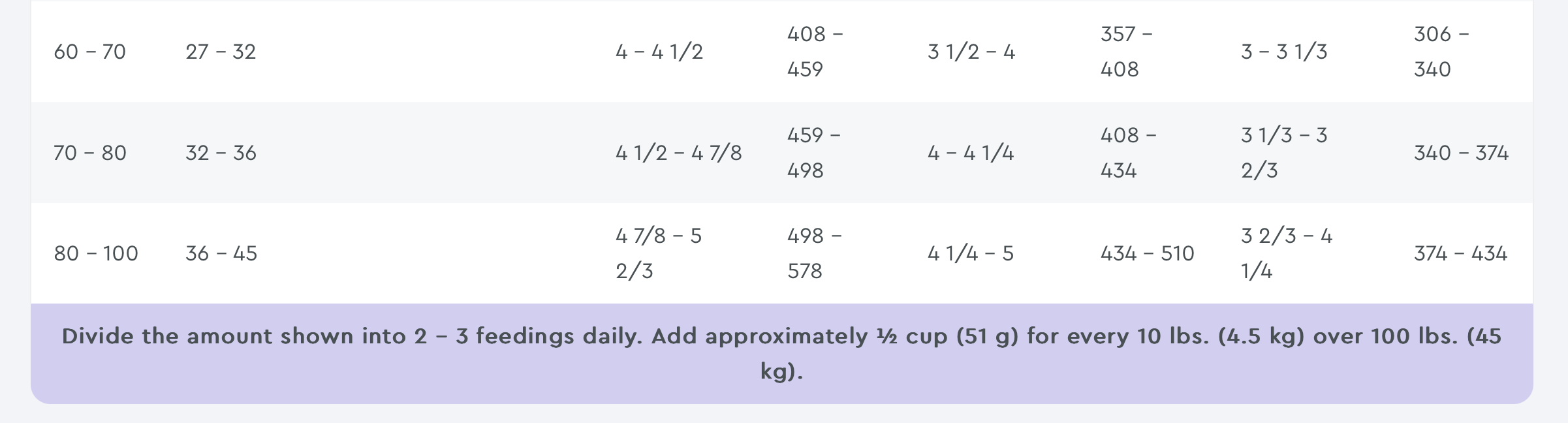Click the "434 – 510" grams cell
This screenshot has width=1568, height=423.
click(x=1147, y=253)
